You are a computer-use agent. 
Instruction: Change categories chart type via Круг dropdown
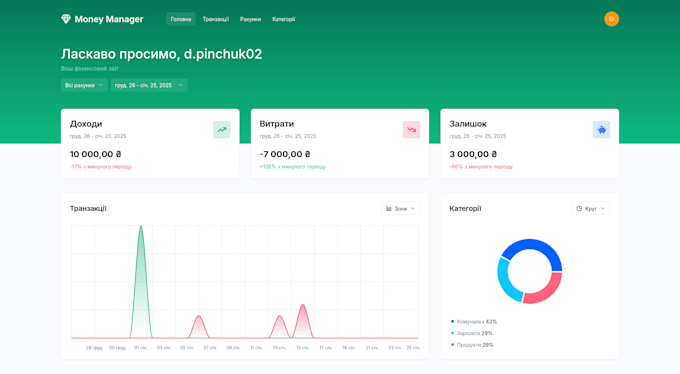(591, 209)
